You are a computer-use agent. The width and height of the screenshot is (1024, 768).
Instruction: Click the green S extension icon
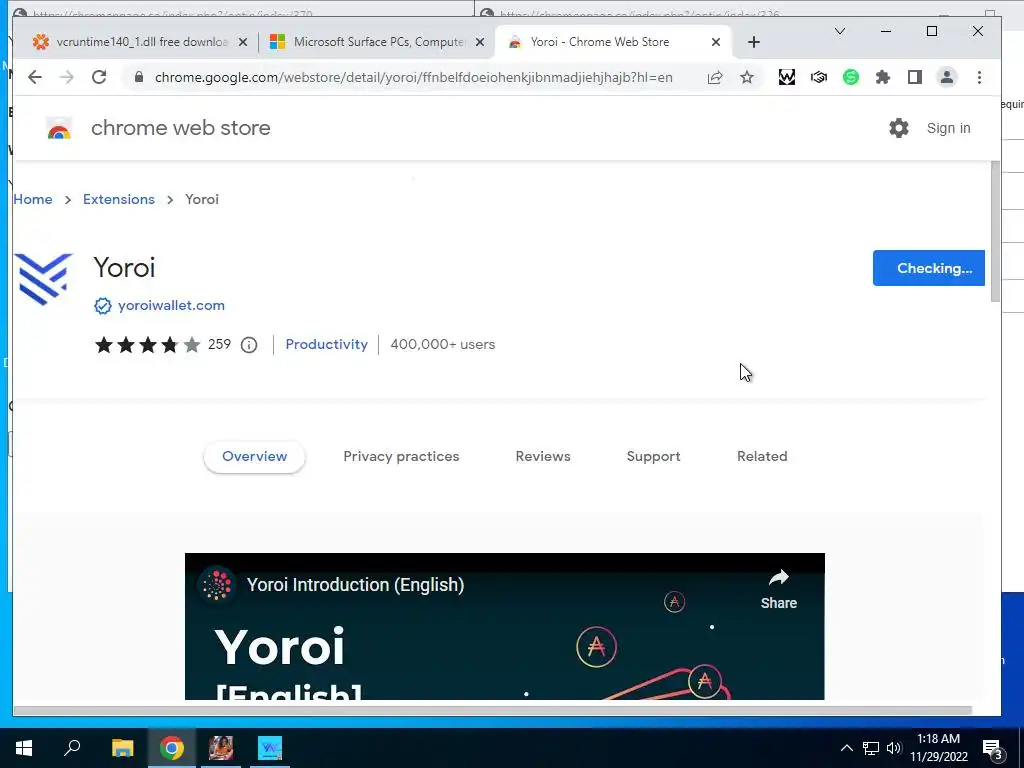(x=850, y=77)
